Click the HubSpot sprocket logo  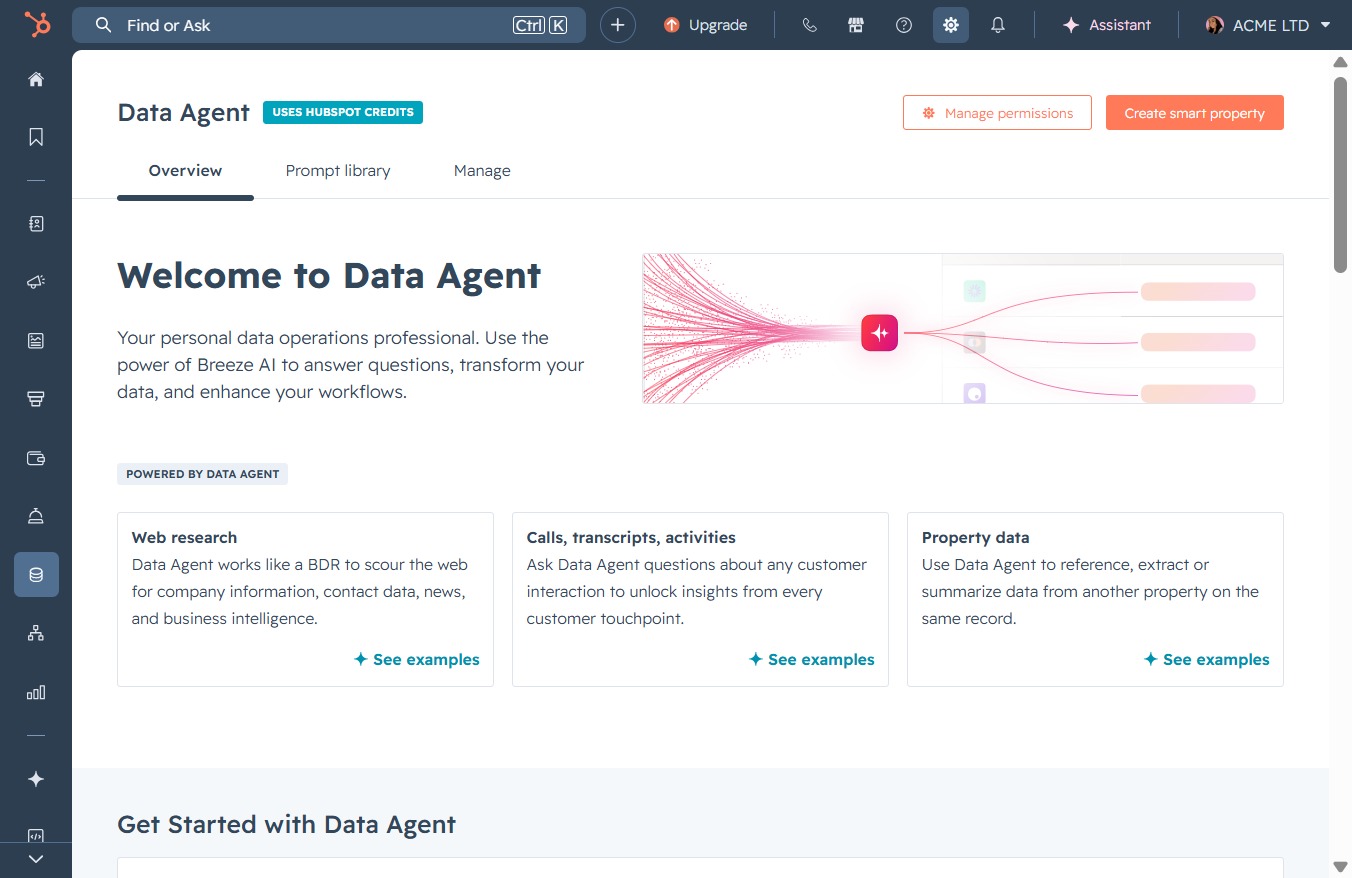(x=37, y=25)
